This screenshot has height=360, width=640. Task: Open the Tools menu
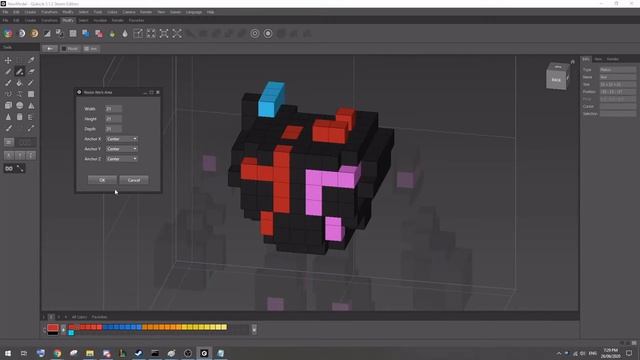coord(98,12)
